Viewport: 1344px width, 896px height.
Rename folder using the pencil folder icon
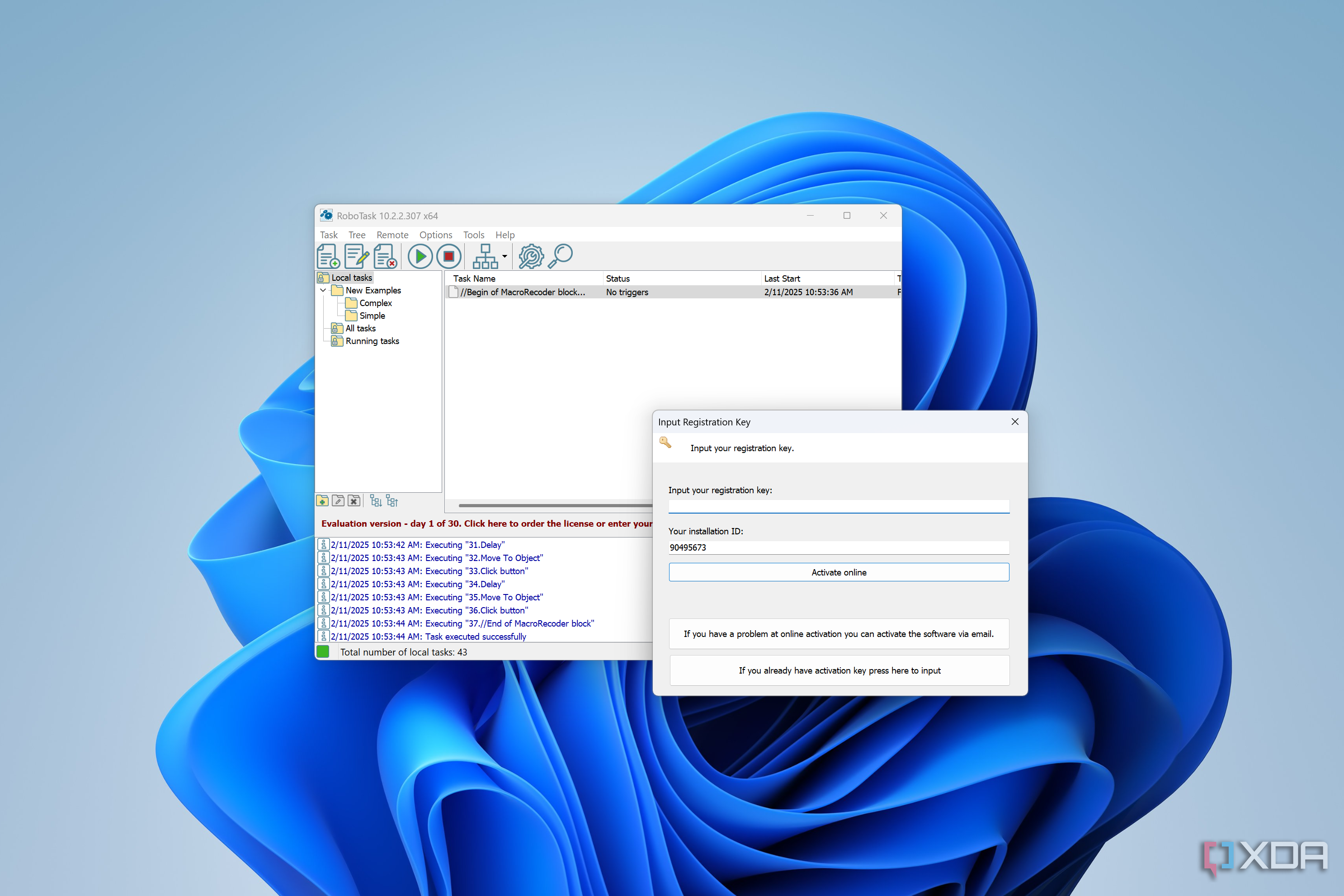coord(338,500)
